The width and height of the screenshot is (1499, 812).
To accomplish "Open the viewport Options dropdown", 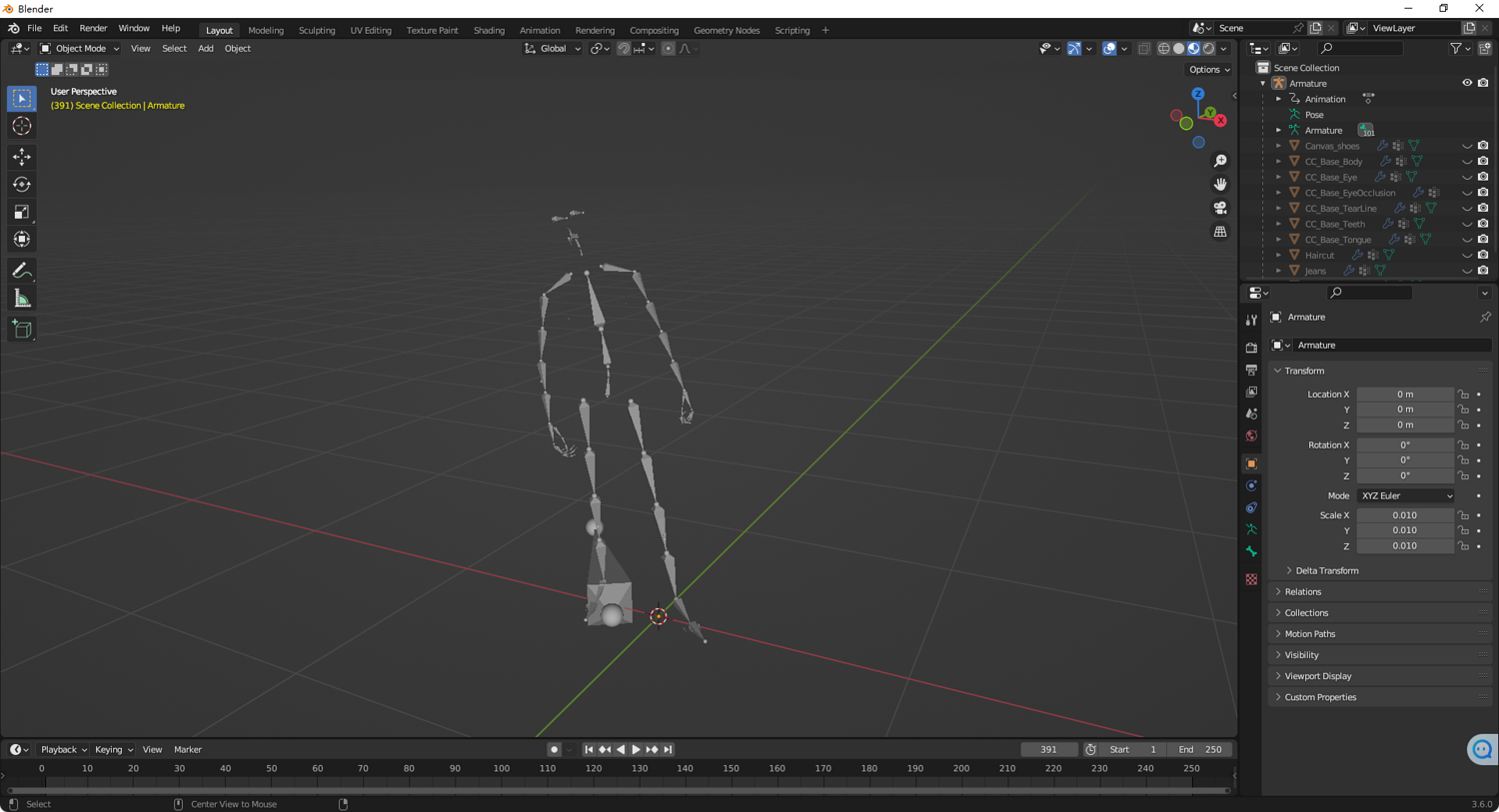I will [x=1208, y=70].
